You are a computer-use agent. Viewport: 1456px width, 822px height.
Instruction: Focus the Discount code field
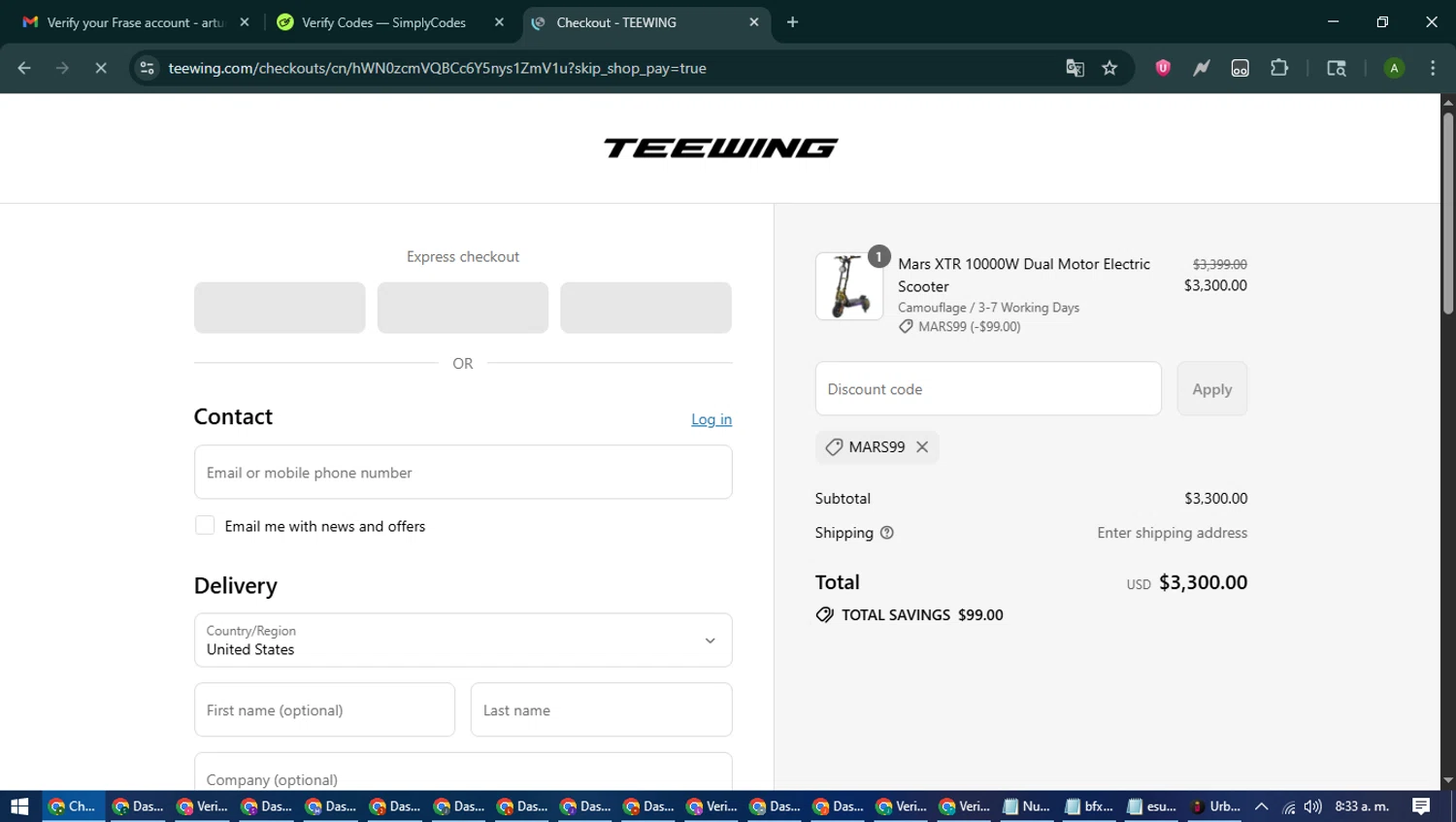[988, 389]
